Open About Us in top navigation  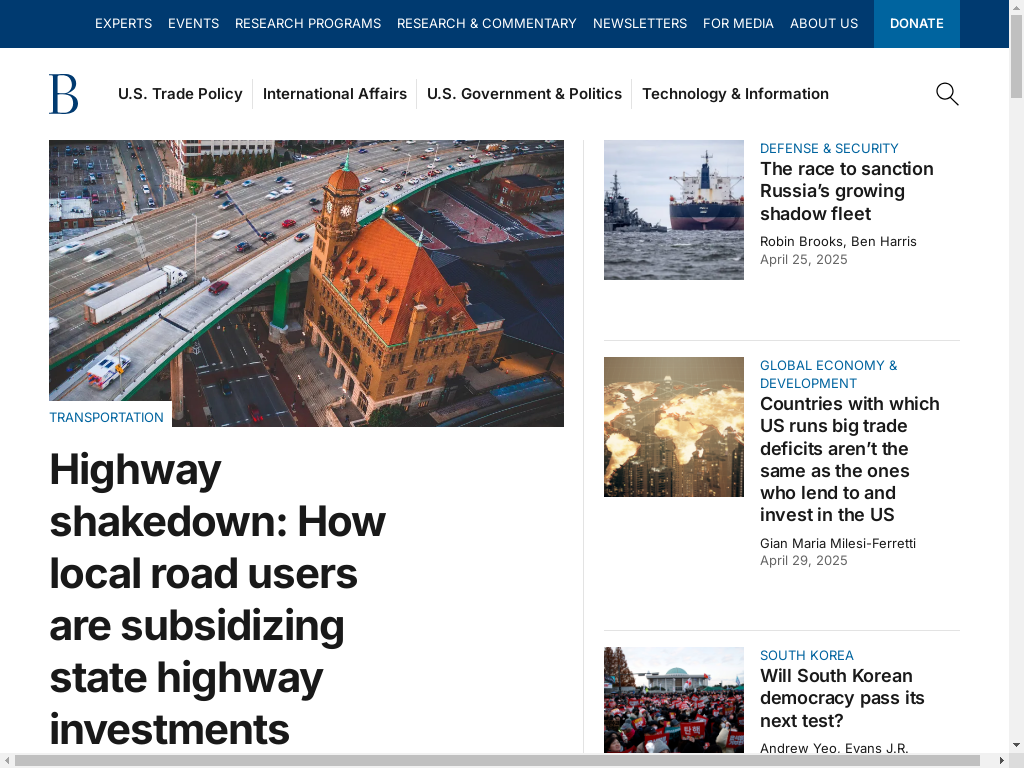[824, 24]
